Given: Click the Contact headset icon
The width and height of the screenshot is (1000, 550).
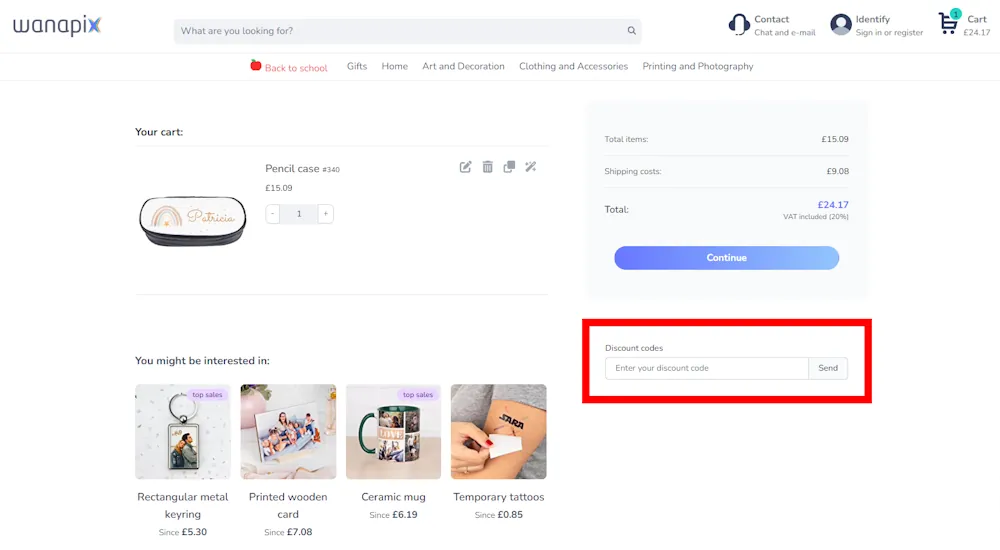Looking at the screenshot, I should tap(739, 24).
